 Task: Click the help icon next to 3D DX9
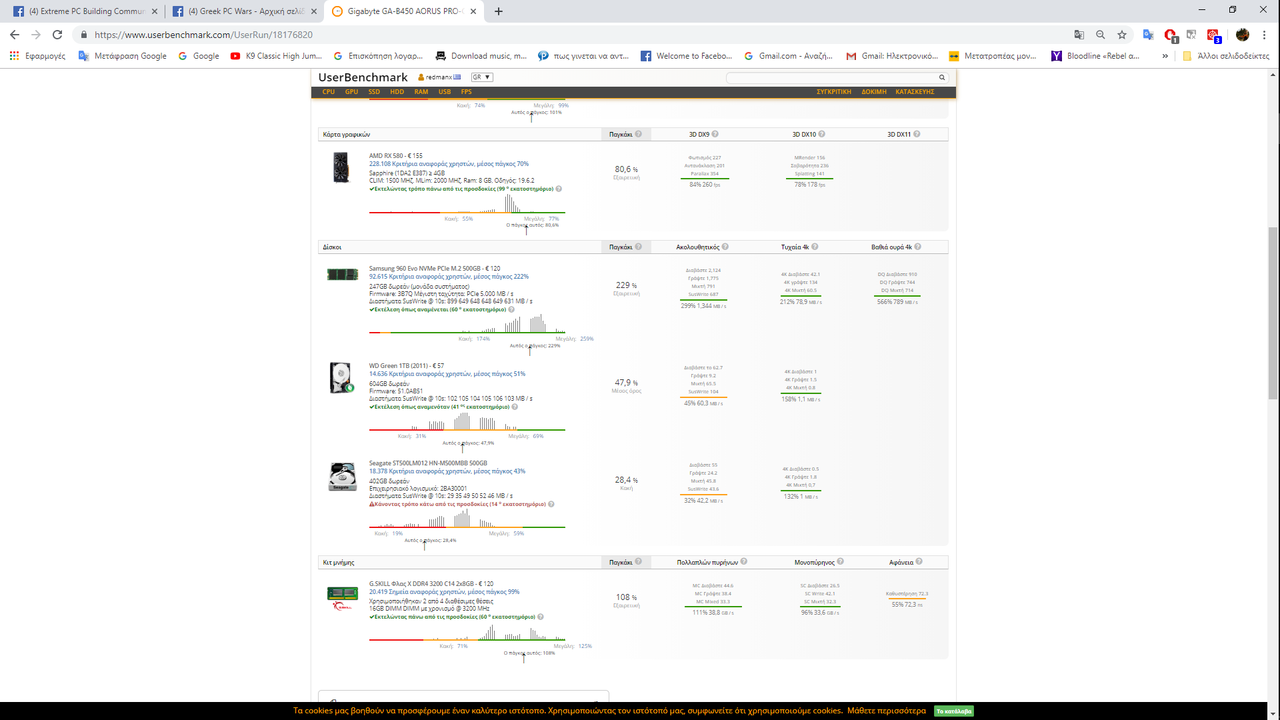pyautogui.click(x=715, y=134)
